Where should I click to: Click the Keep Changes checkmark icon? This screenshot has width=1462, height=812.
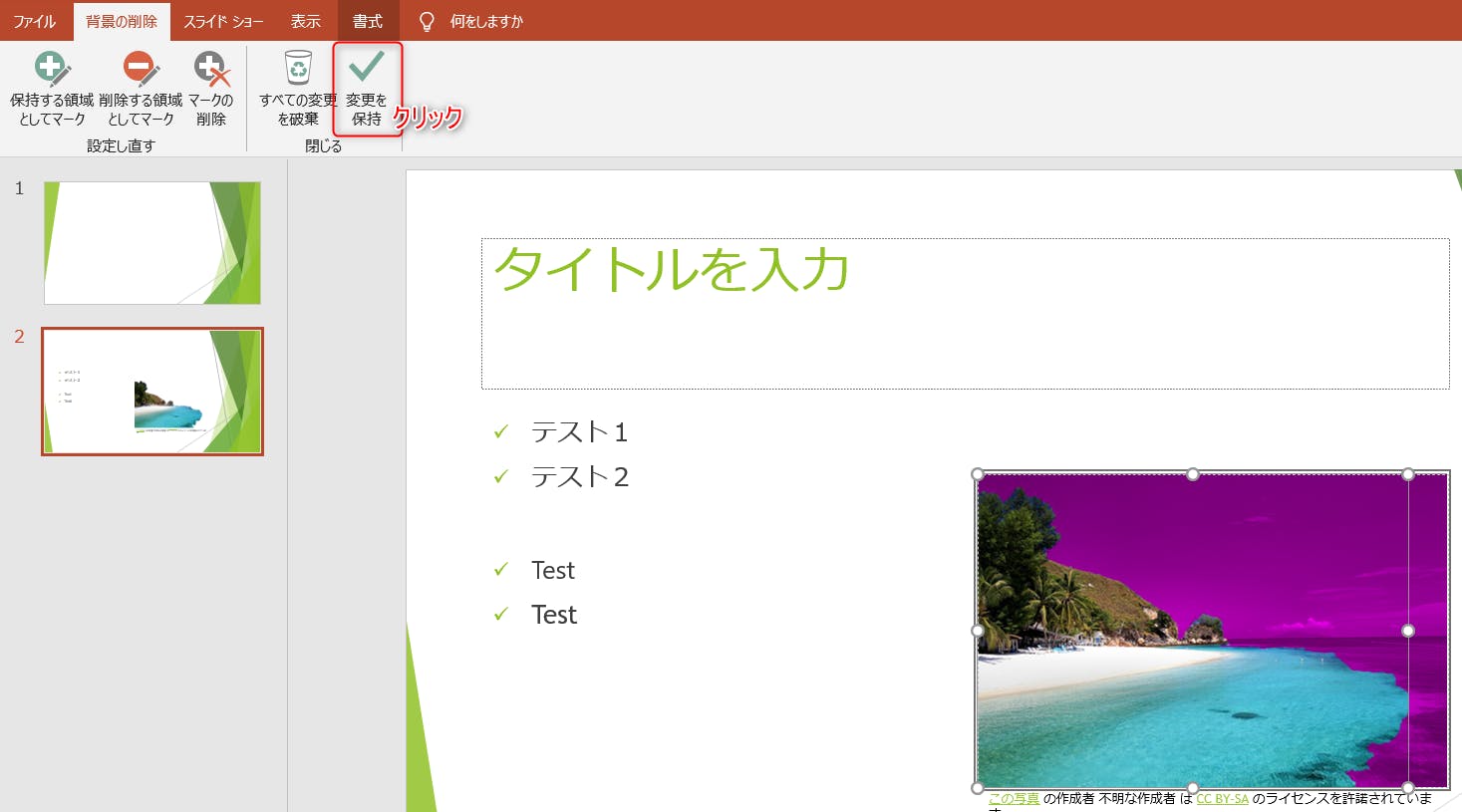point(367,68)
